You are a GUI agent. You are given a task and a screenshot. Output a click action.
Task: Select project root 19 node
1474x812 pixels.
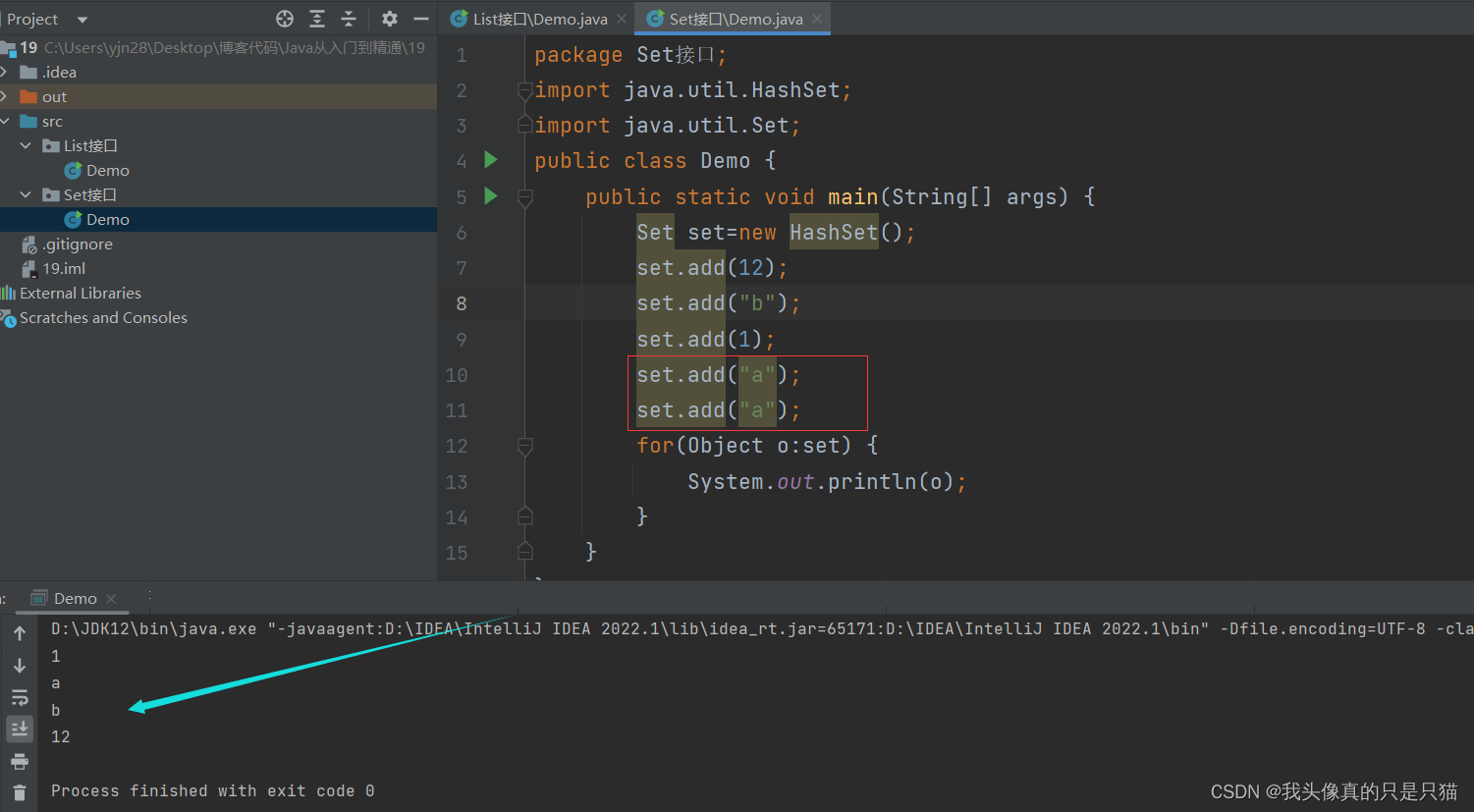[x=218, y=47]
